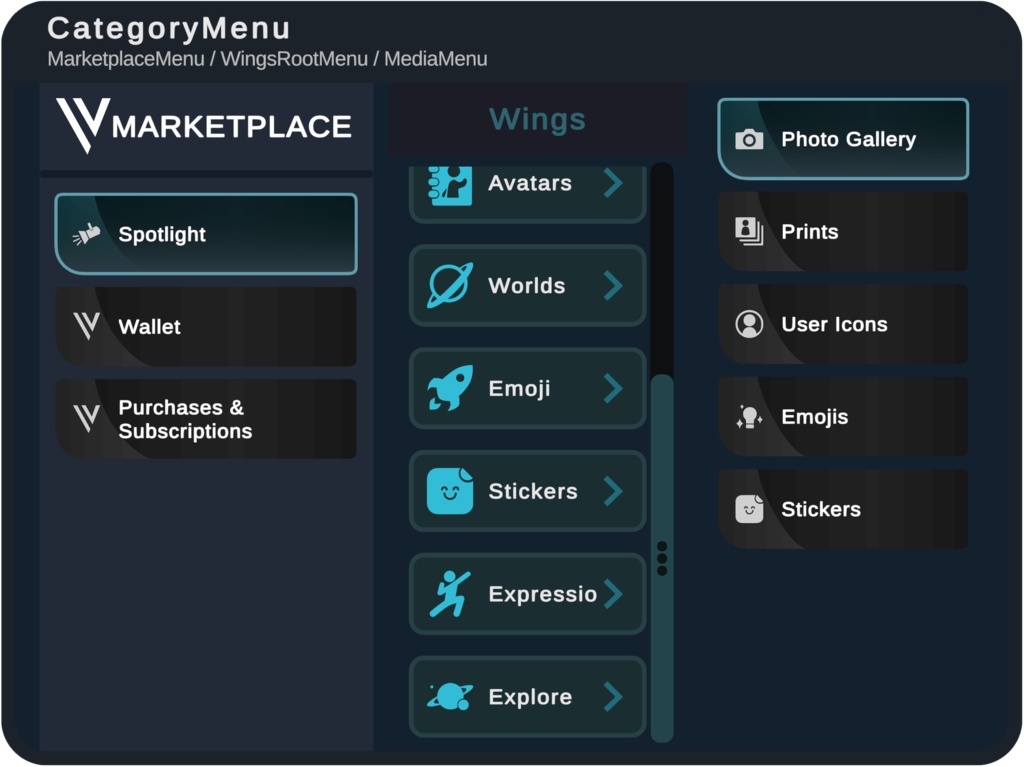Select the User Icons avatar symbol
Image resolution: width=1024 pixels, height=767 pixels.
click(750, 324)
